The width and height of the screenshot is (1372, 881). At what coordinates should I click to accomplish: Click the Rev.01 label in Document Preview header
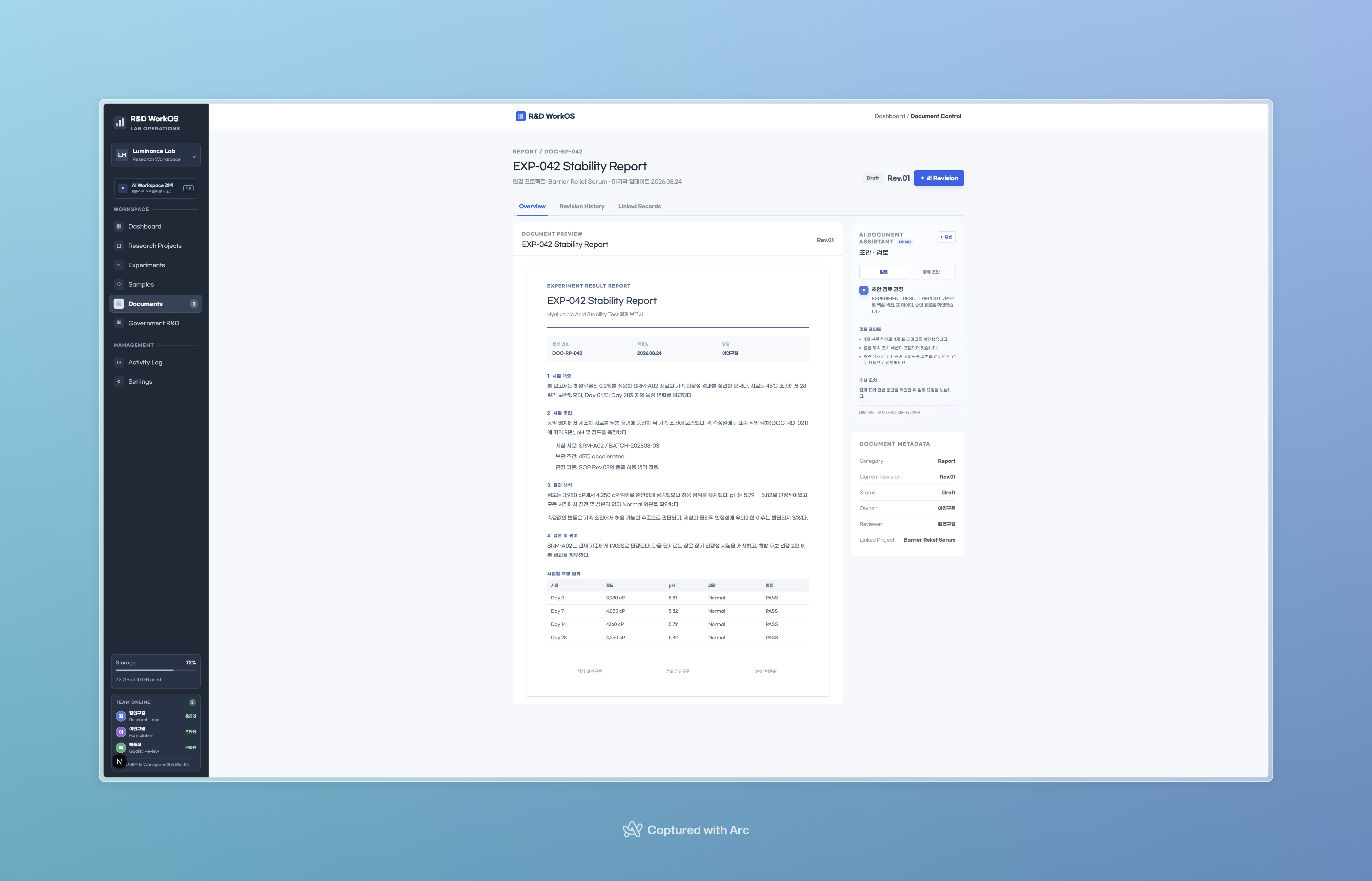coord(825,240)
